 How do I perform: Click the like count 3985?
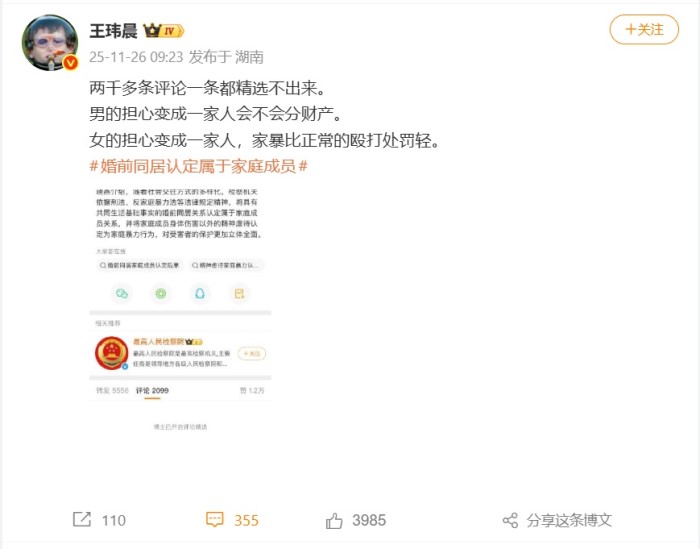pyautogui.click(x=369, y=520)
